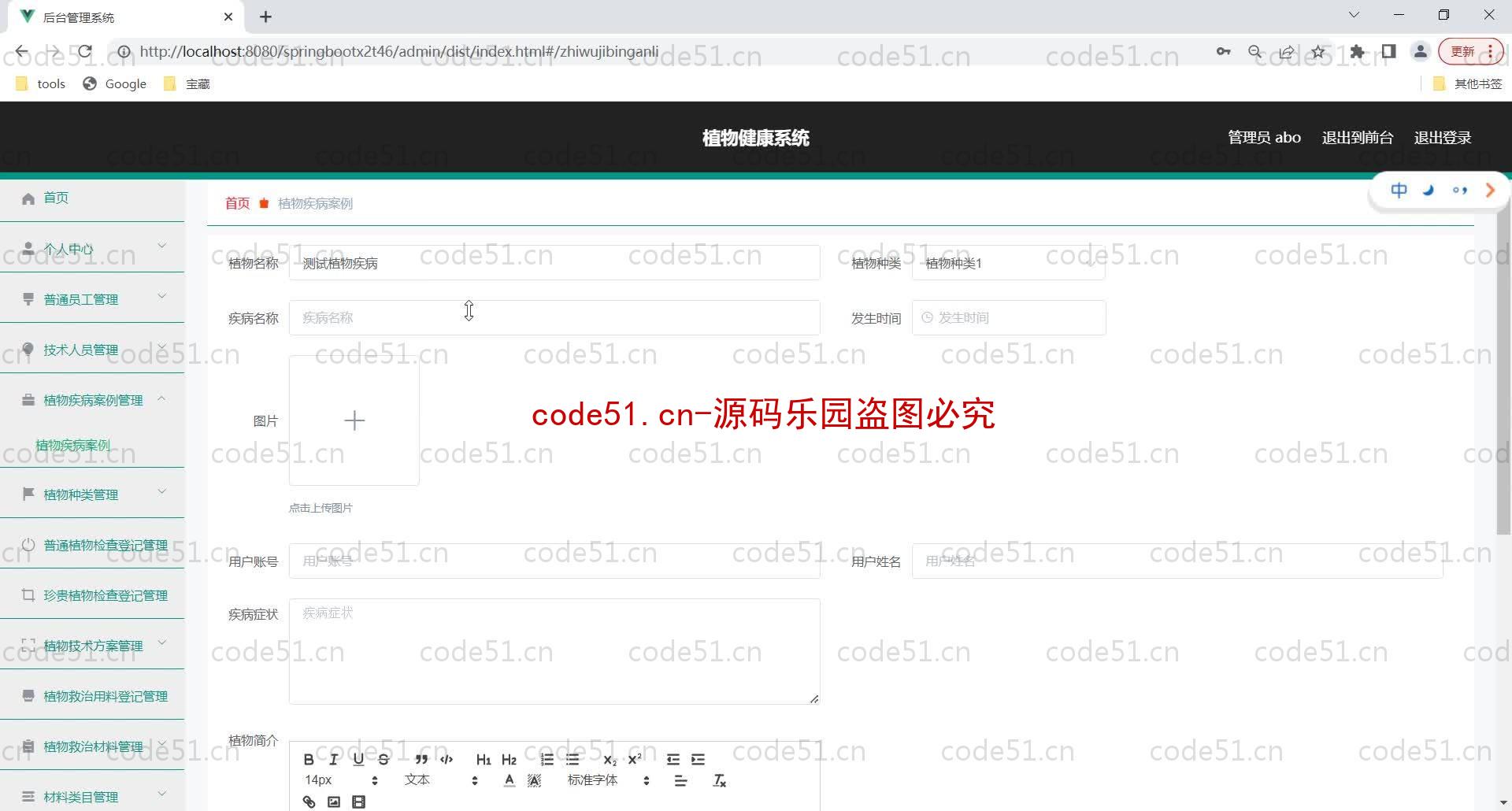Go to 首页 in sidebar

click(92, 198)
